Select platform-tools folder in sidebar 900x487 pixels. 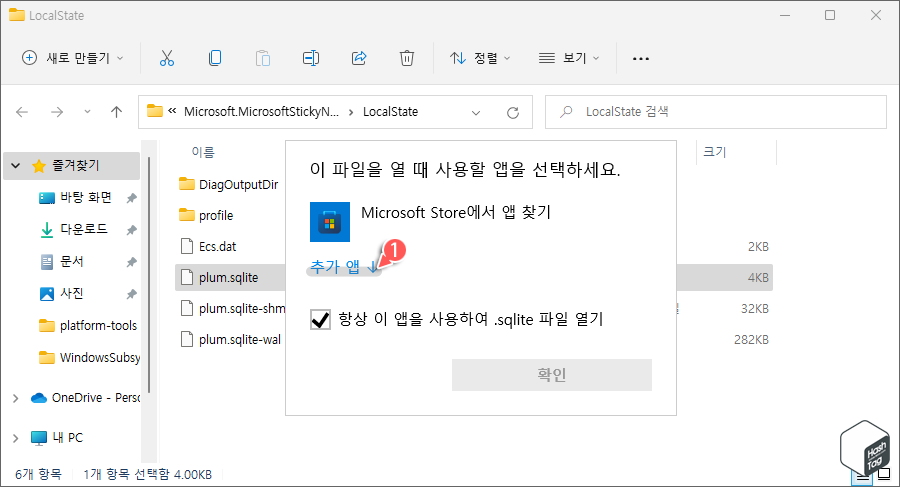click(98, 326)
